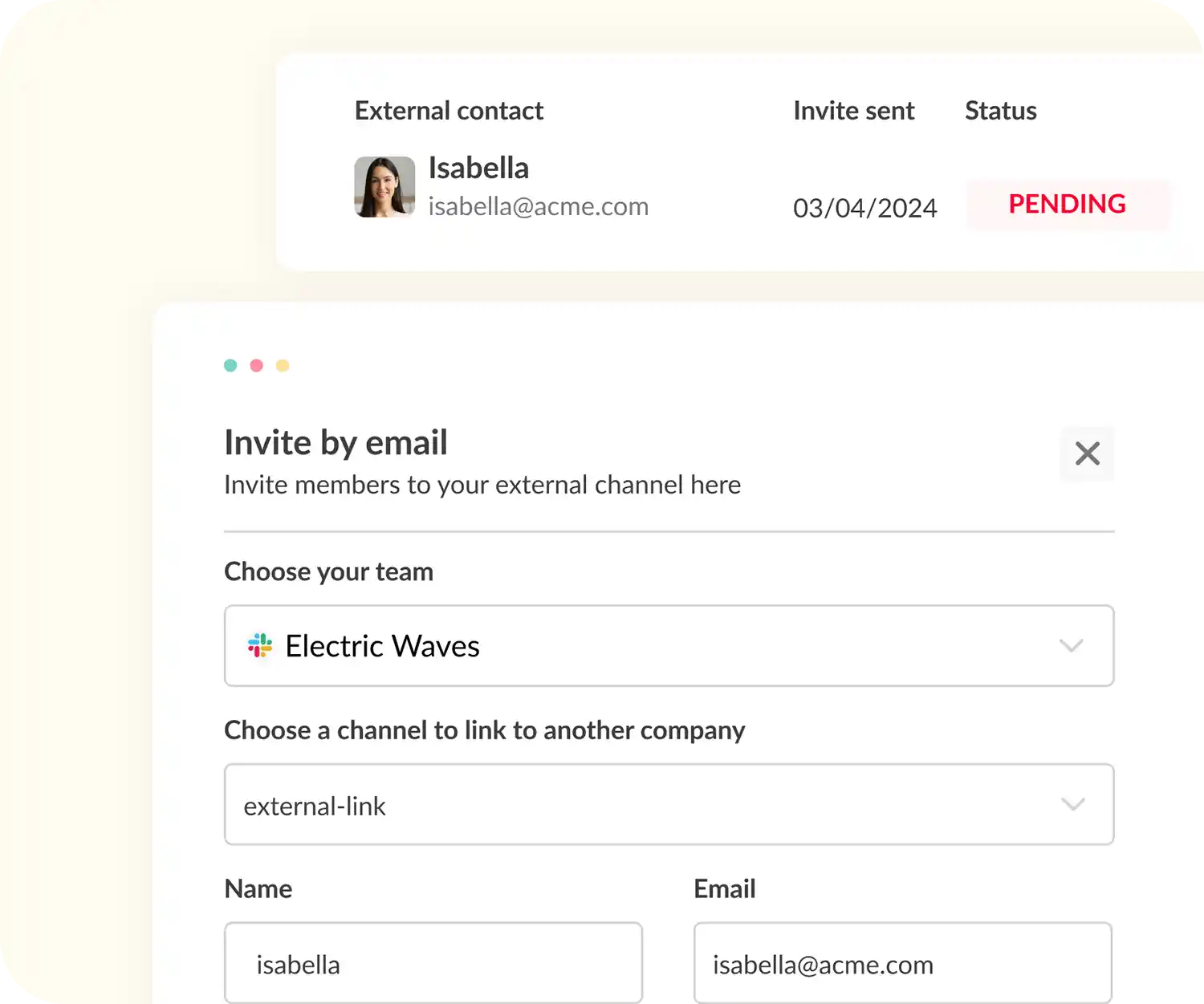This screenshot has height=1004, width=1204.
Task: Close the Invite by email dialog
Action: 1087,453
